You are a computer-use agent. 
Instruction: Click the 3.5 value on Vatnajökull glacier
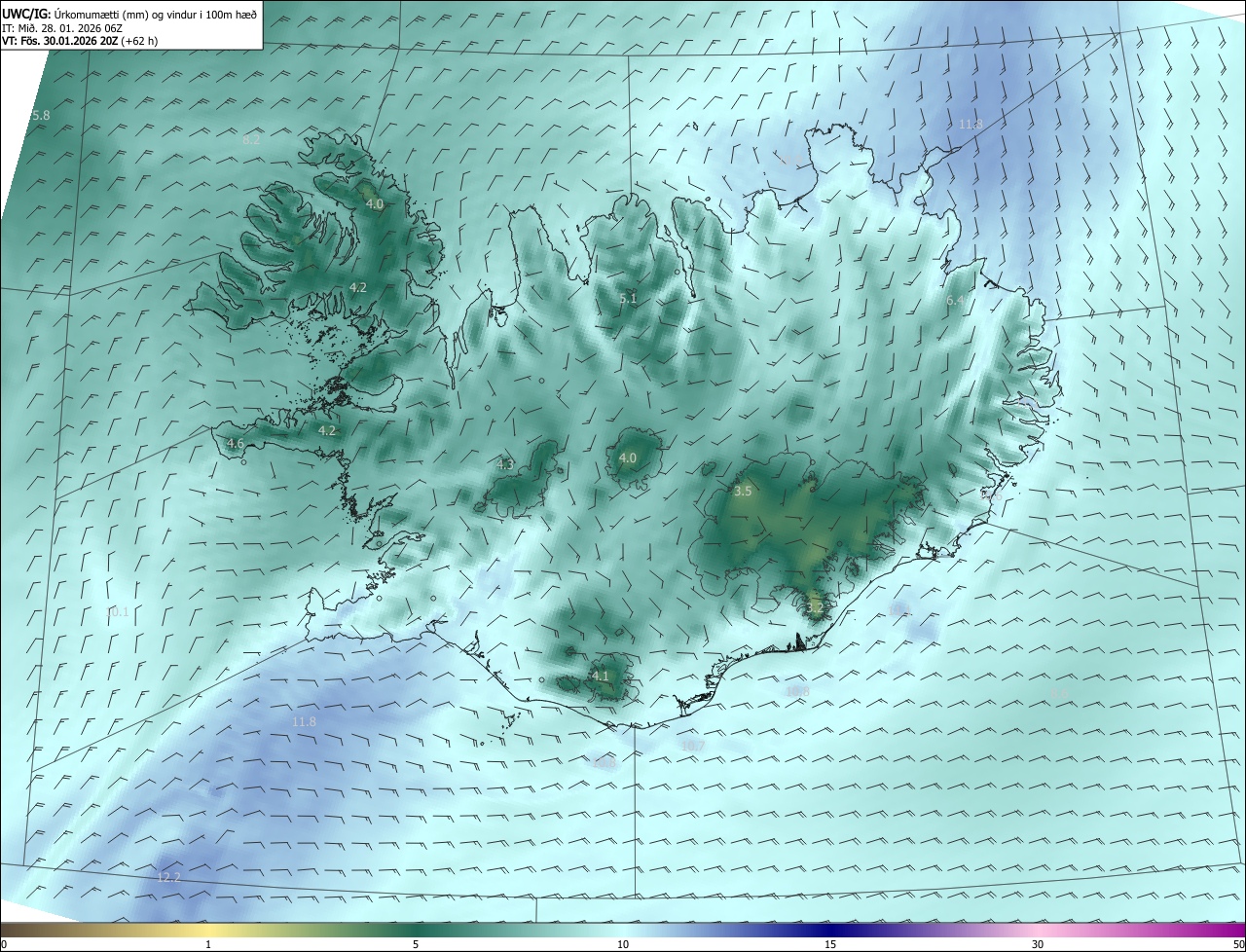pyautogui.click(x=743, y=492)
